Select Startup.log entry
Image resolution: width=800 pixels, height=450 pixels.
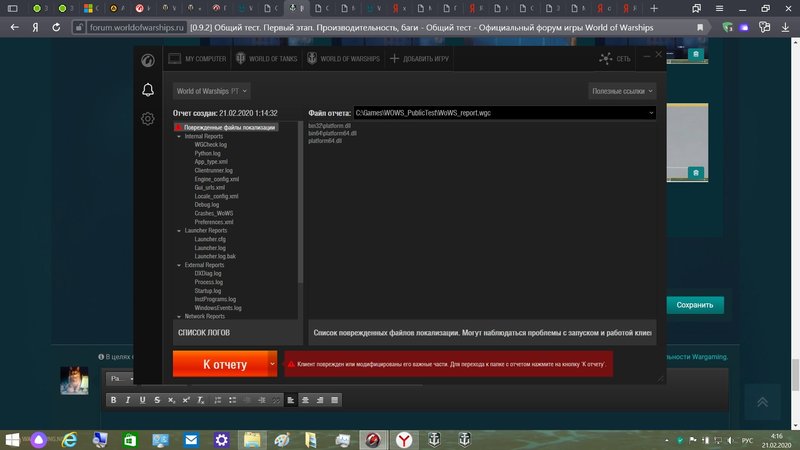pyautogui.click(x=207, y=291)
